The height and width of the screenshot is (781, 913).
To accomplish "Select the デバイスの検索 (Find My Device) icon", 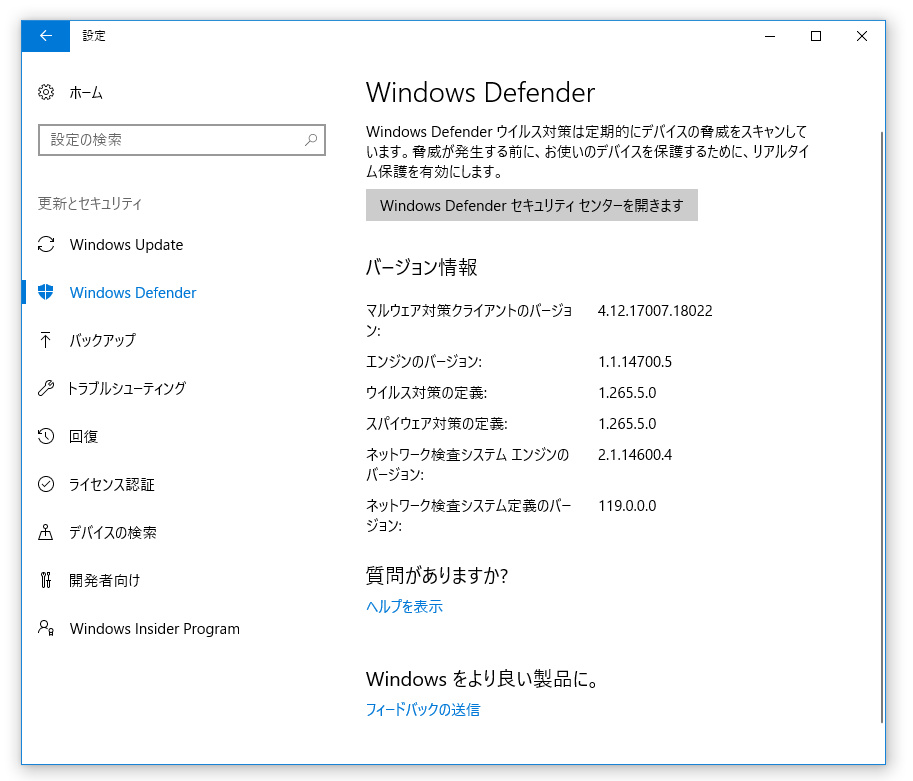I will [x=46, y=532].
